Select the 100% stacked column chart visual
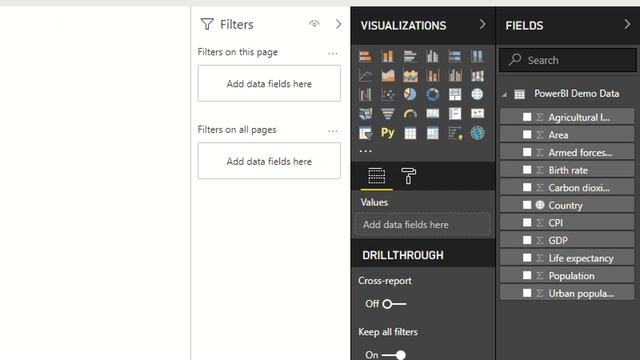Screen dimensions: 640x360 [x=477, y=56]
